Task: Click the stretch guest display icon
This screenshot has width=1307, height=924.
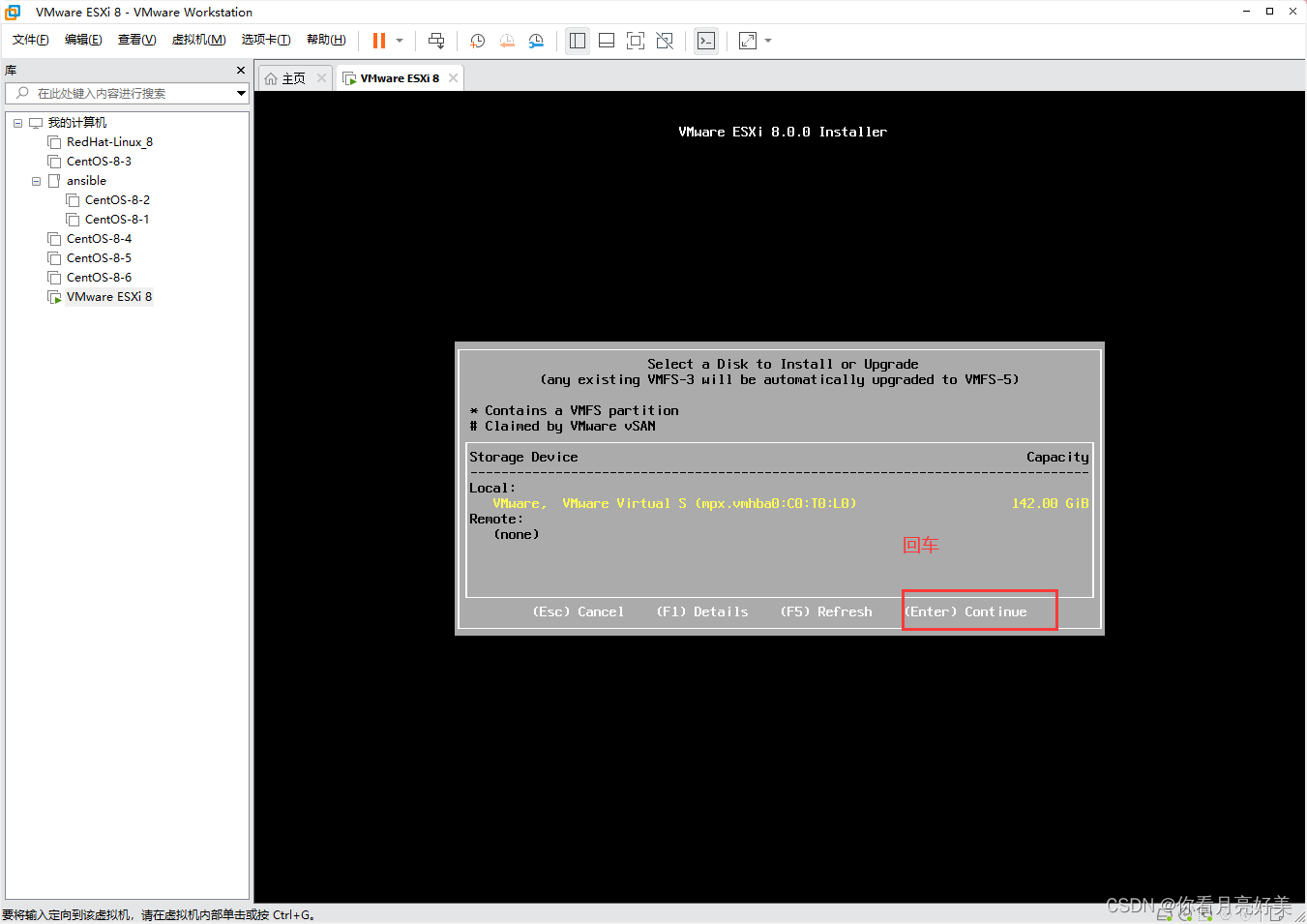Action: pyautogui.click(x=748, y=41)
